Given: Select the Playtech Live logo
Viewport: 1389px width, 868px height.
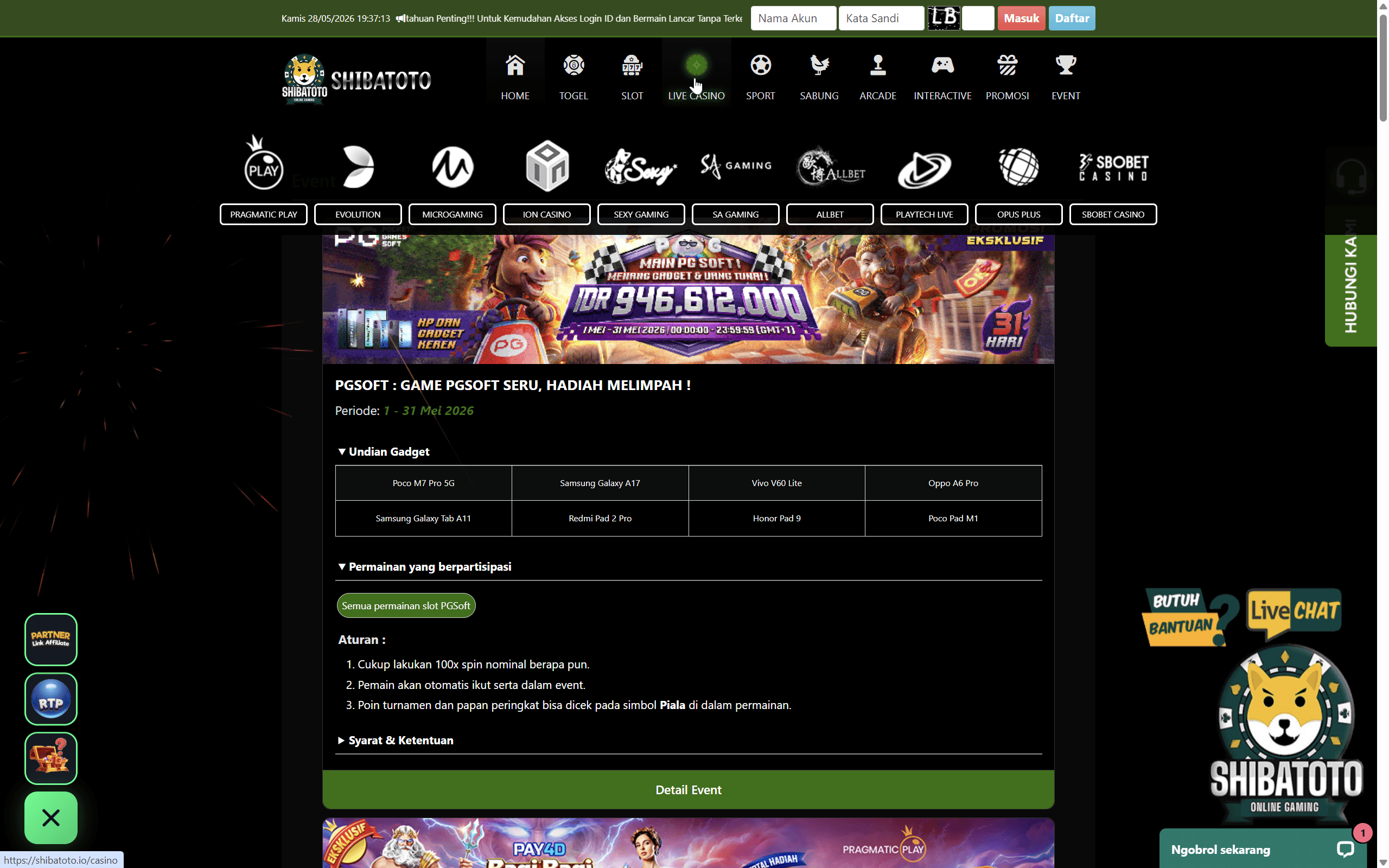Looking at the screenshot, I should (924, 169).
